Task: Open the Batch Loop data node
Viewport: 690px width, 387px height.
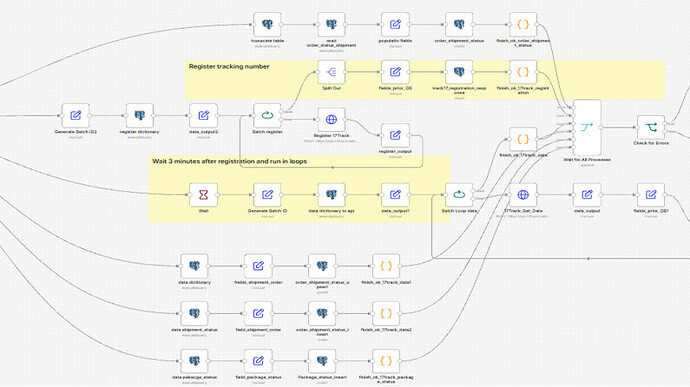Action: click(459, 195)
